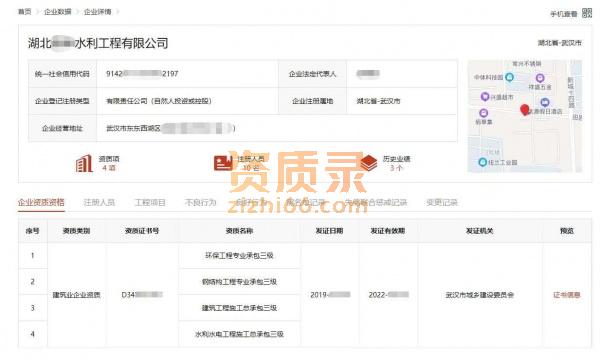This screenshot has width=600, height=360.
Task: Click the credit code value ending 2197
Action: pos(142,73)
